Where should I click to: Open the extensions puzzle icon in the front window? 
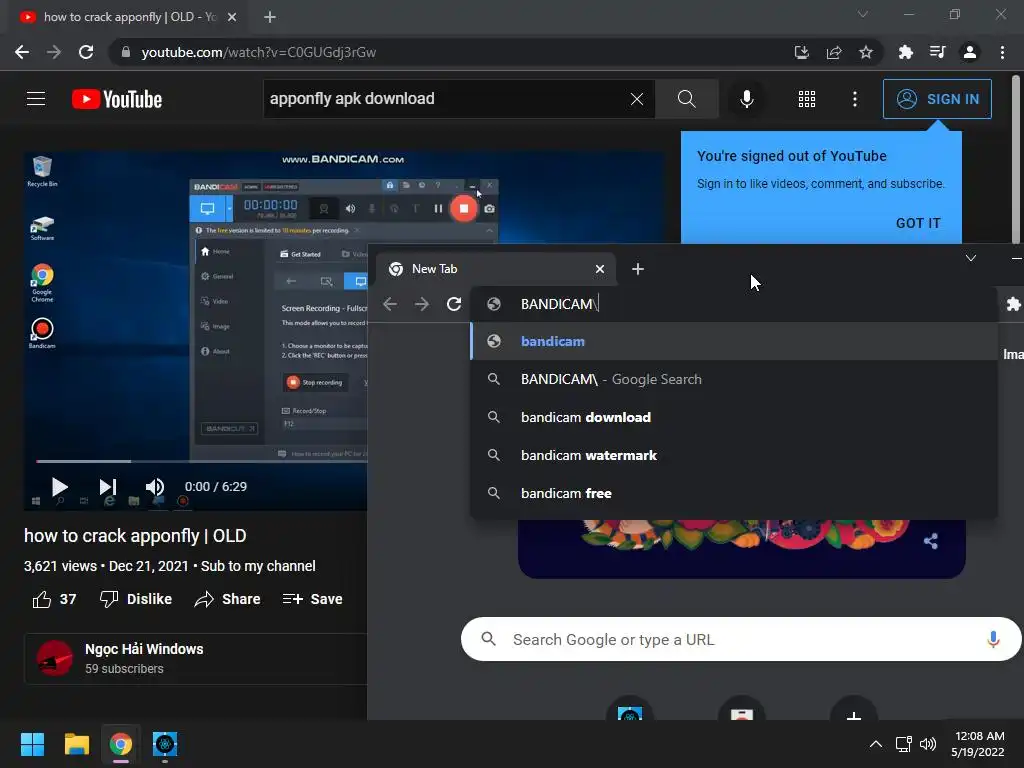point(1013,304)
